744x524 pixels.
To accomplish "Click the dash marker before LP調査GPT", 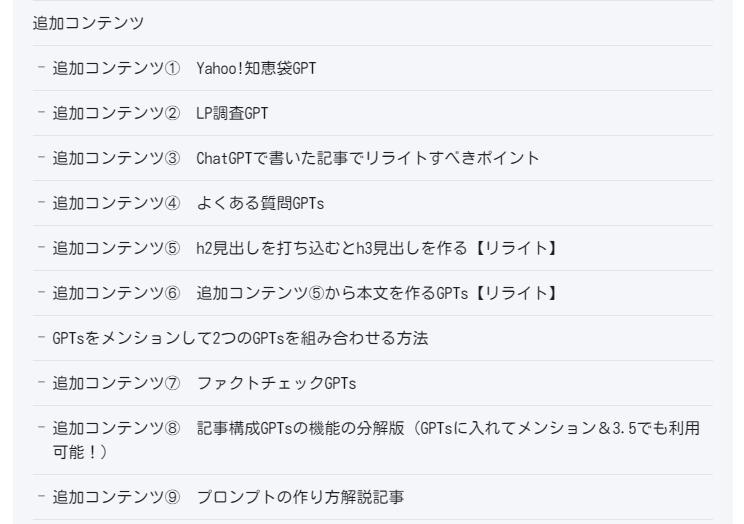I will click(x=41, y=112).
